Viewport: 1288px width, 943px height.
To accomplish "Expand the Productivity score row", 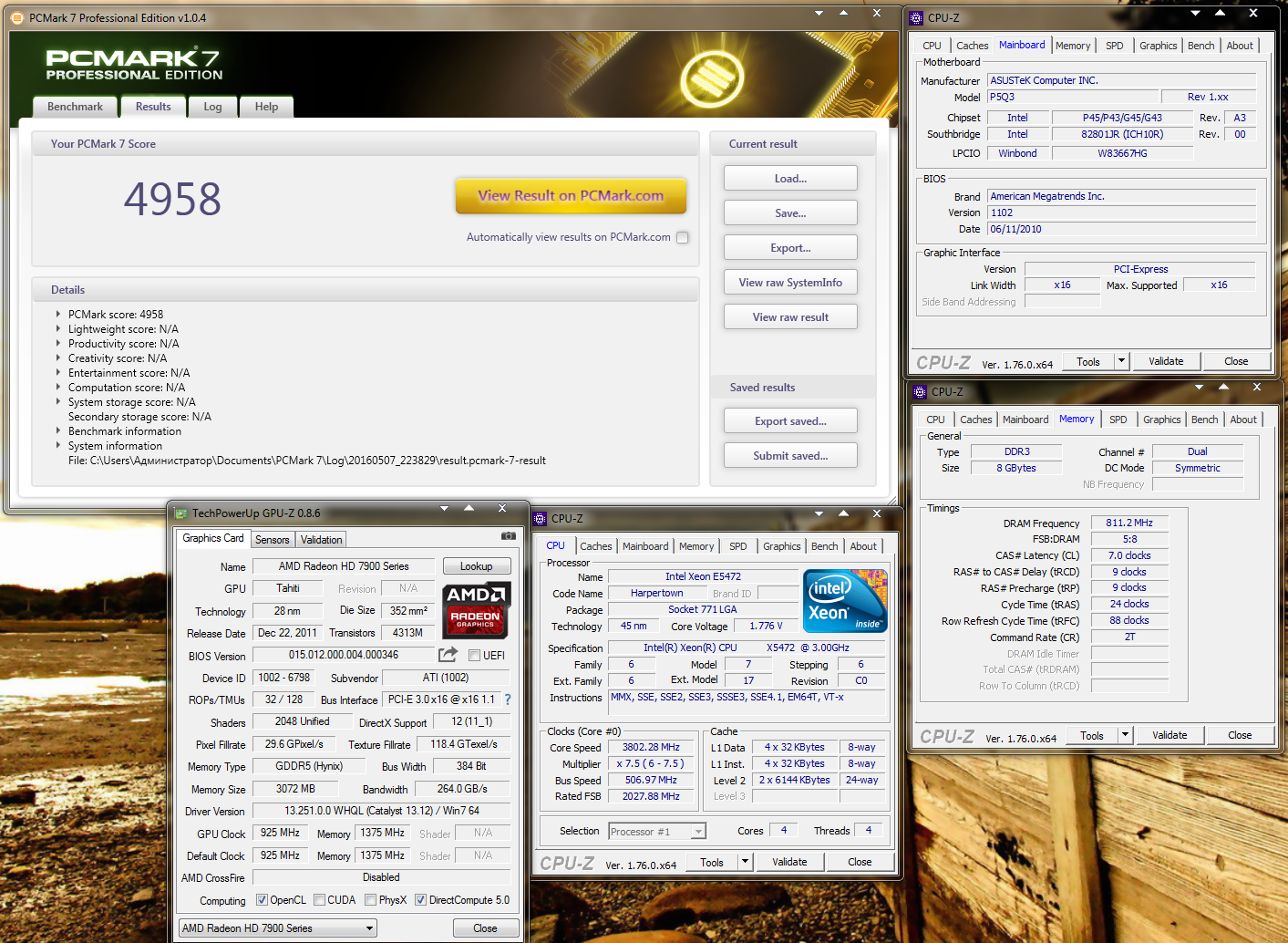I will click(x=58, y=343).
